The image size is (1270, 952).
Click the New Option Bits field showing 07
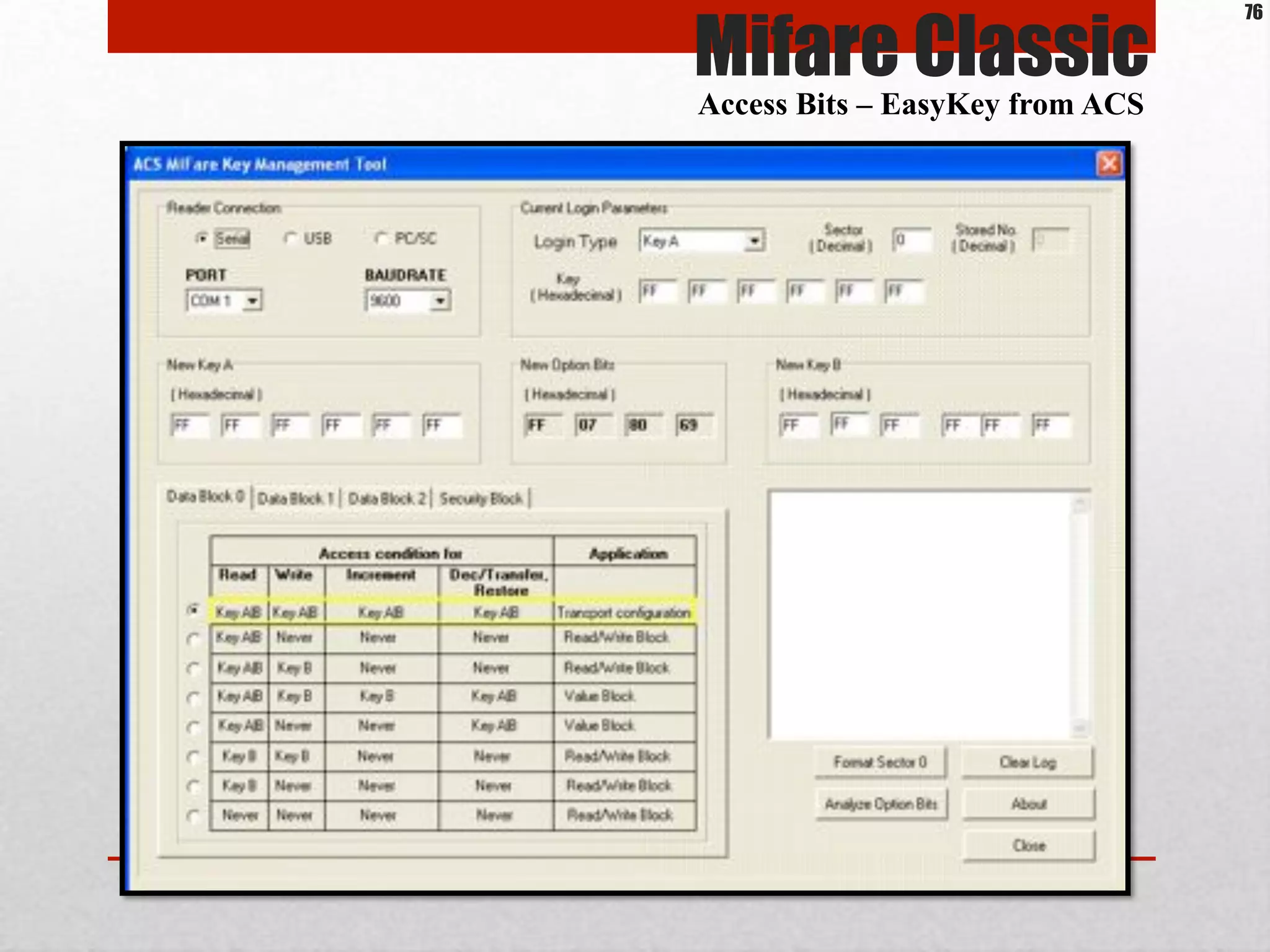(594, 426)
